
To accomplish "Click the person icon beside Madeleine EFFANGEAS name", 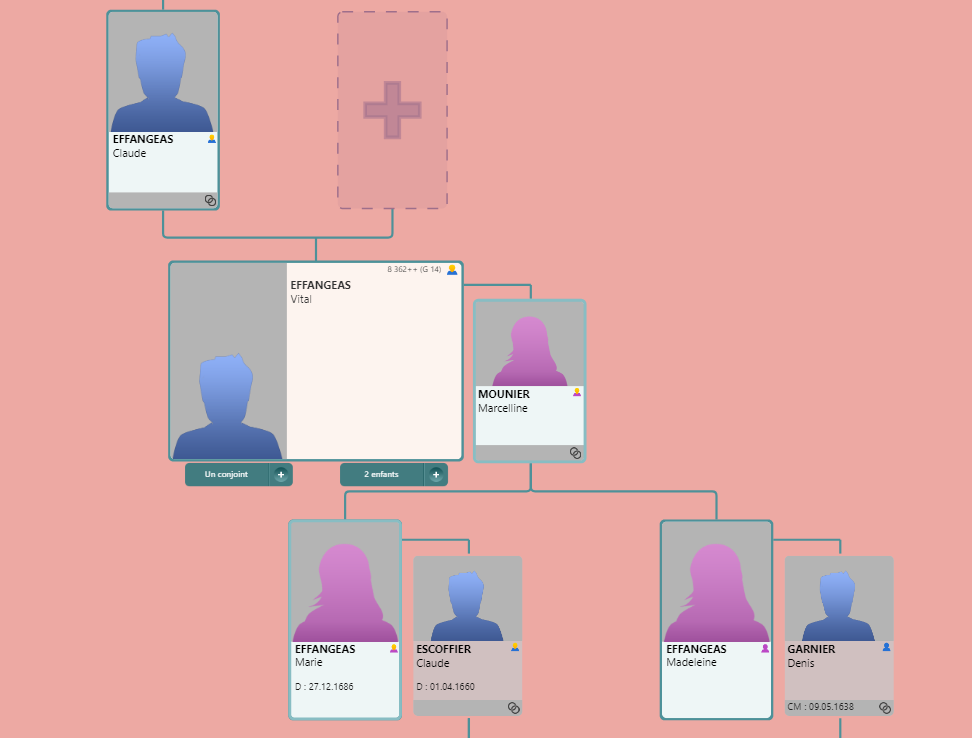I will pyautogui.click(x=765, y=648).
